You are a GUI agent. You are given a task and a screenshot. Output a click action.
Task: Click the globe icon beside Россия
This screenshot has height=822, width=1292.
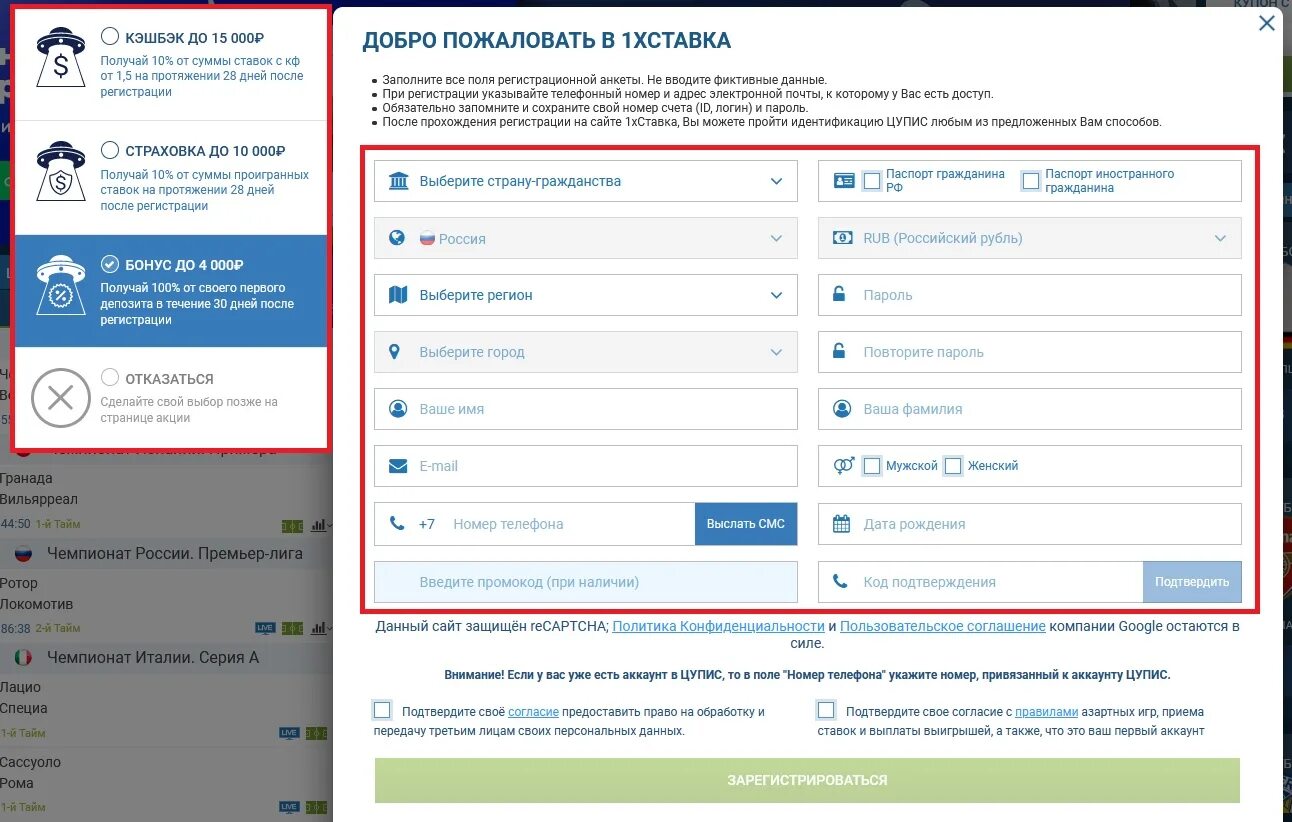pyautogui.click(x=397, y=238)
